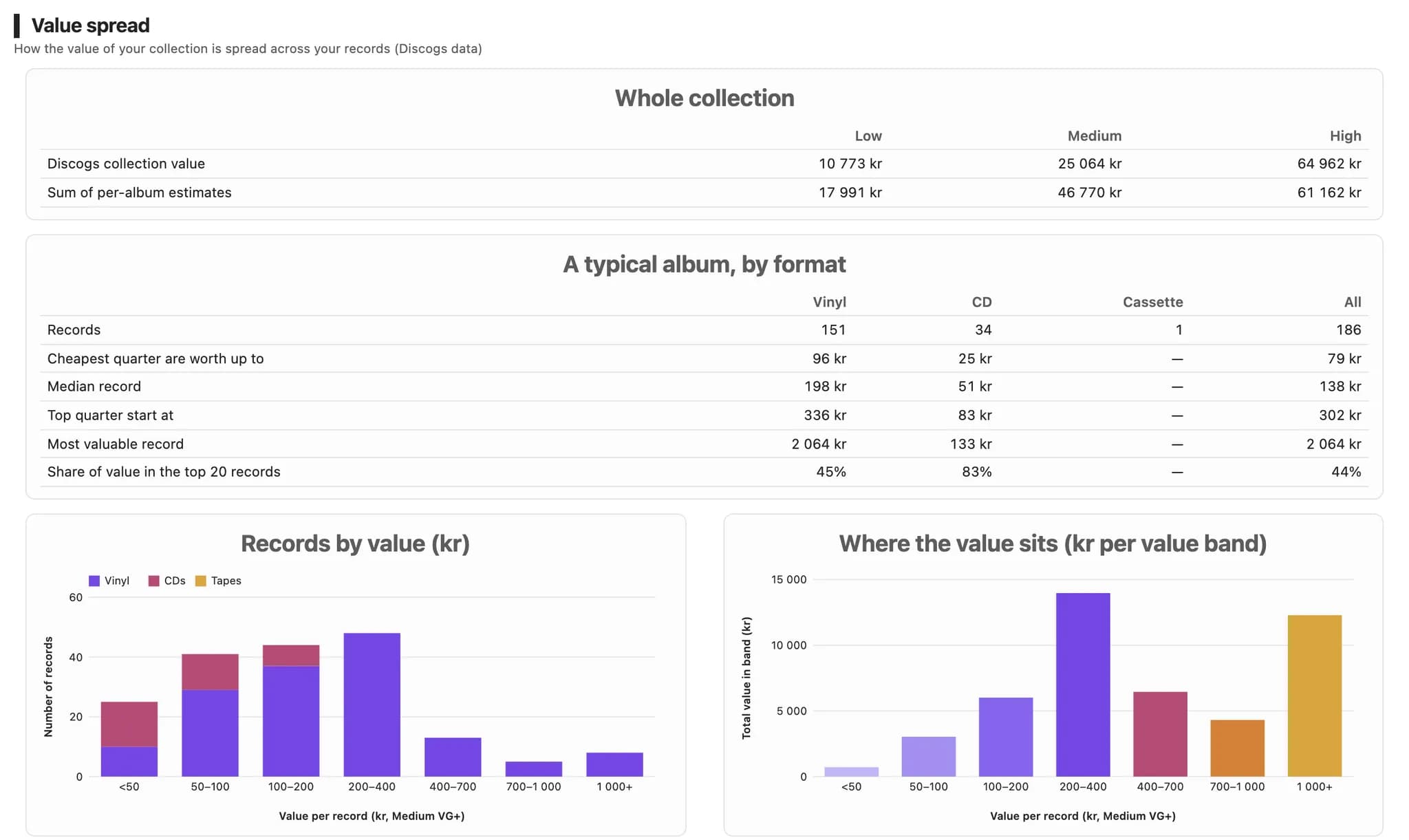Select the Whole collection title

coord(704,98)
